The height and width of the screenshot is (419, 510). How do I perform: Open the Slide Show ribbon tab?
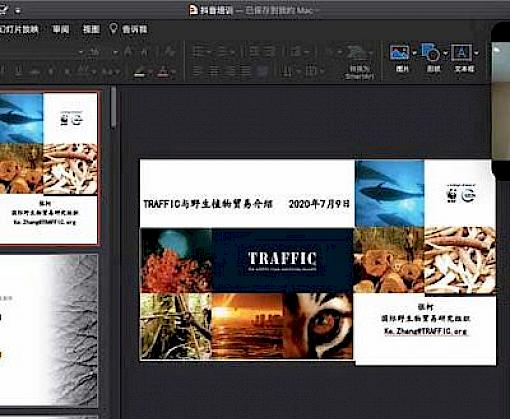[19, 29]
